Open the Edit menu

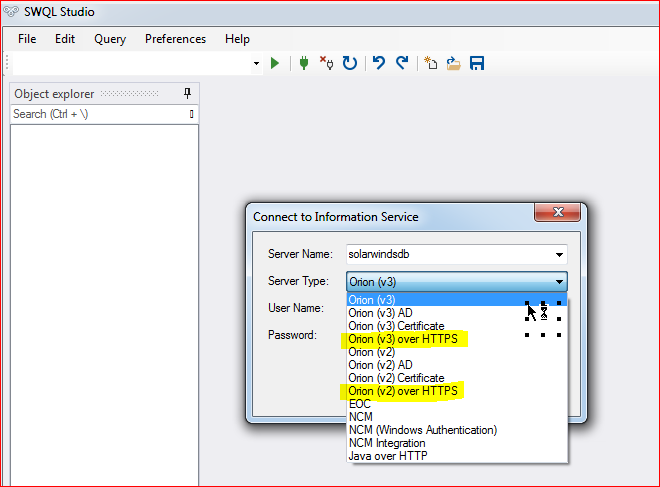point(65,39)
